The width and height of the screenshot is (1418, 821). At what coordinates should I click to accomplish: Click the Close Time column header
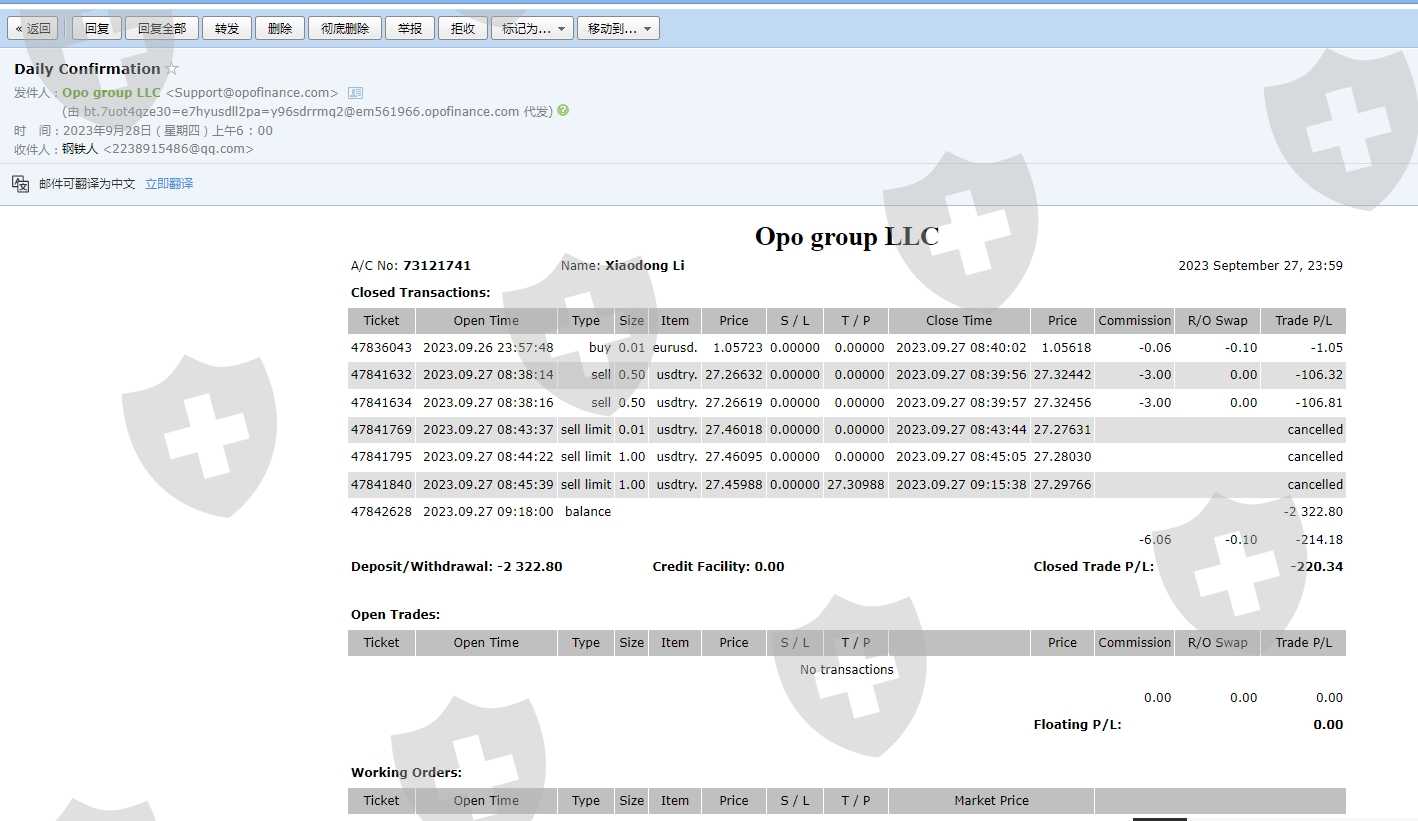959,321
